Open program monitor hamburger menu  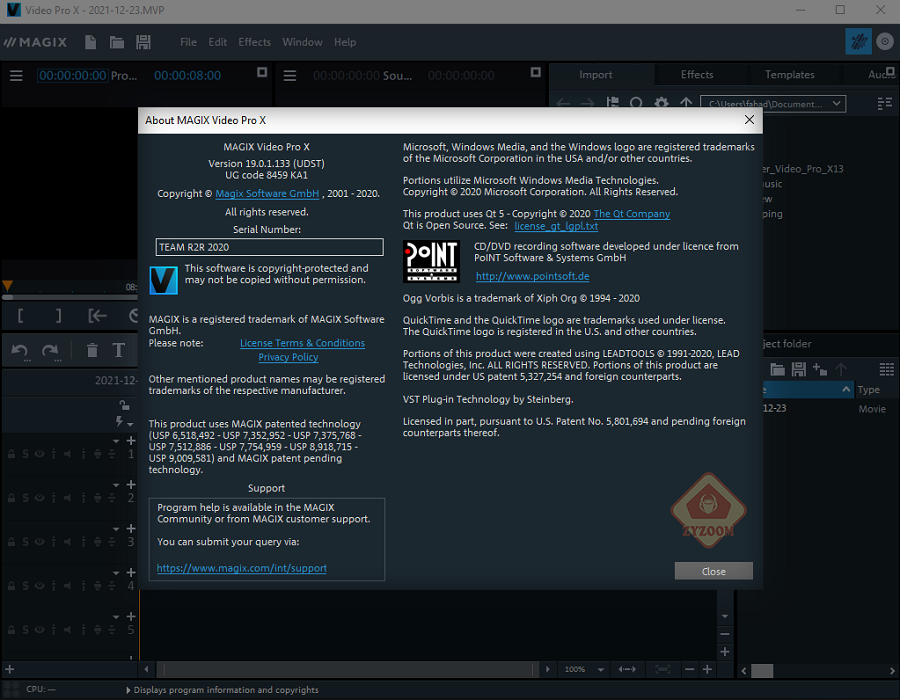pos(16,76)
